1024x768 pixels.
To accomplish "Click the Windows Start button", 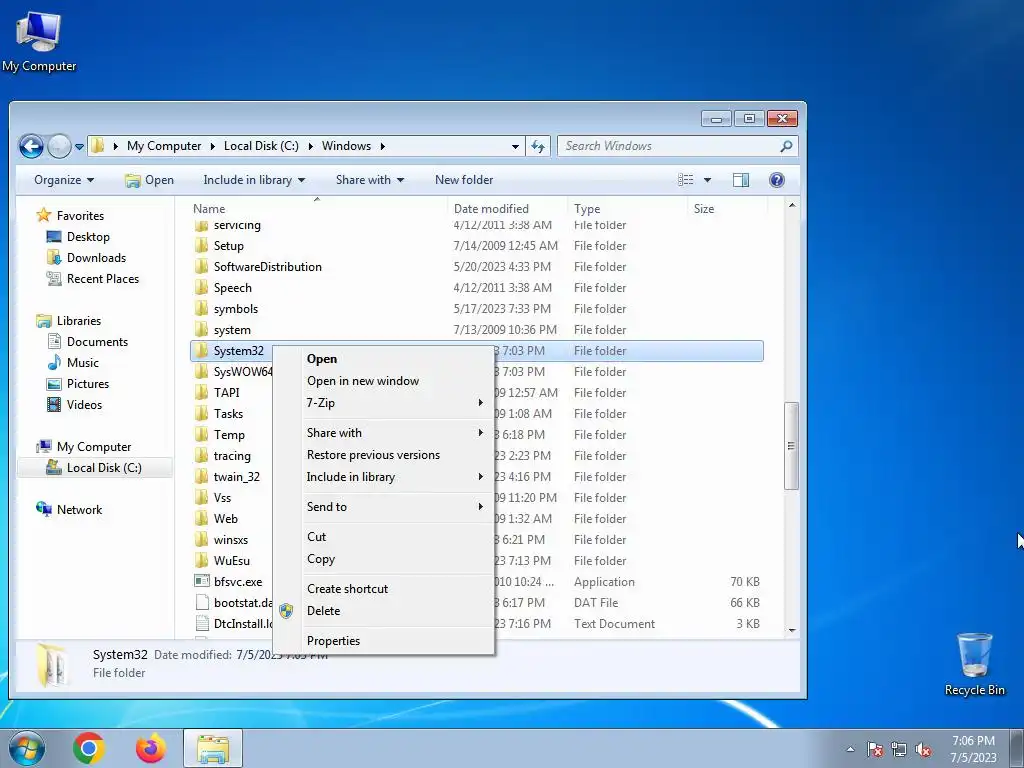I will pyautogui.click(x=27, y=748).
